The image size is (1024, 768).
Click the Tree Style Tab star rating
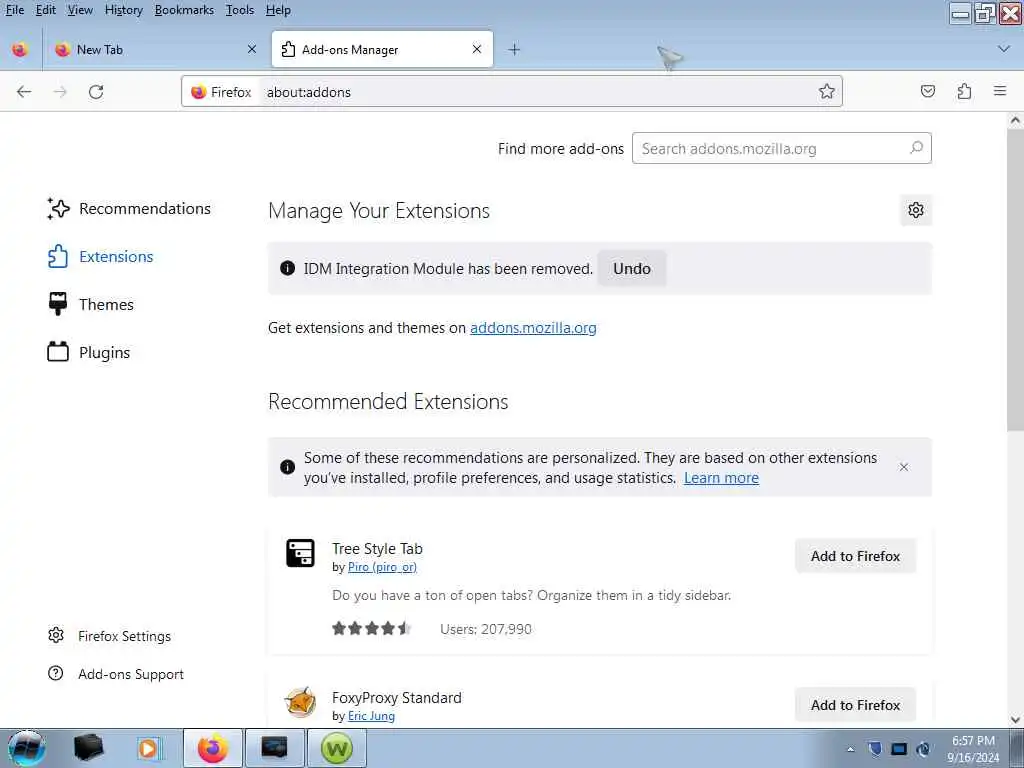[371, 628]
